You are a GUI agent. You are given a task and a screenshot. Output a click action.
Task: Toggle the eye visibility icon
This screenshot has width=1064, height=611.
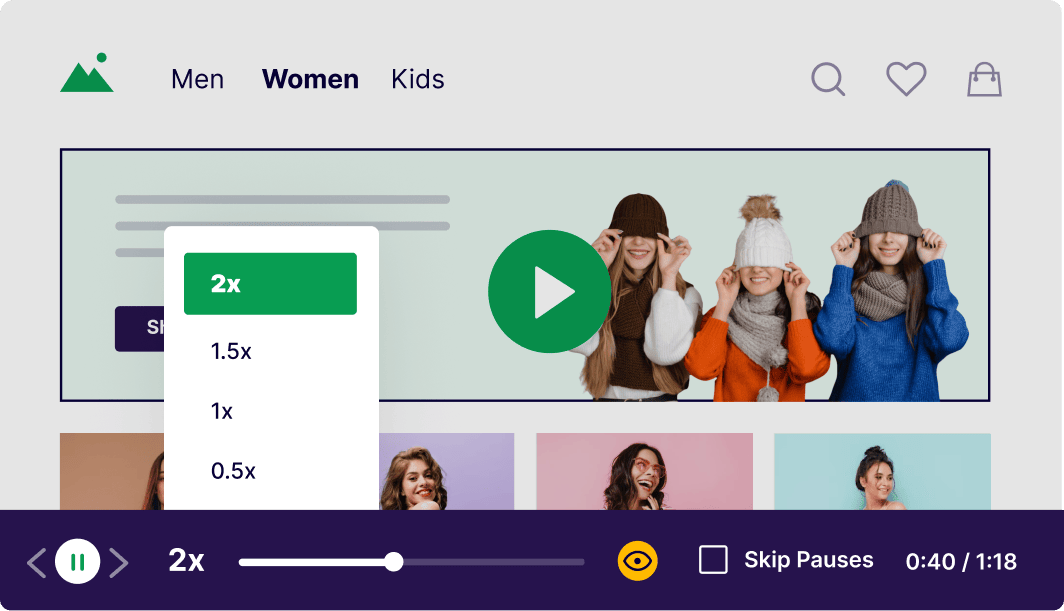637,560
